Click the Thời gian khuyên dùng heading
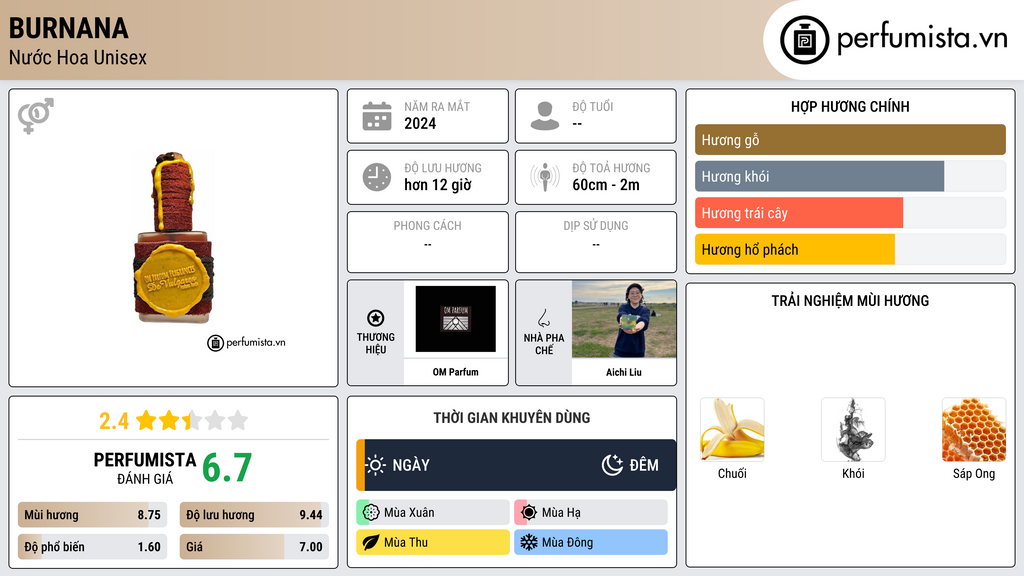1024x576 pixels. click(512, 418)
